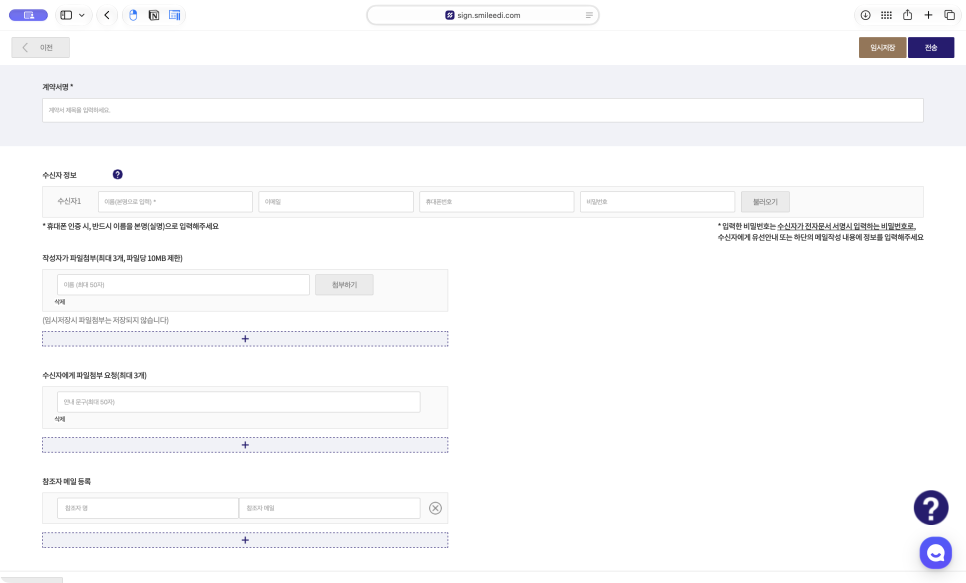This screenshot has width=966, height=583.
Task: Click 삭제 under the file attachment name field
Action: (60, 302)
